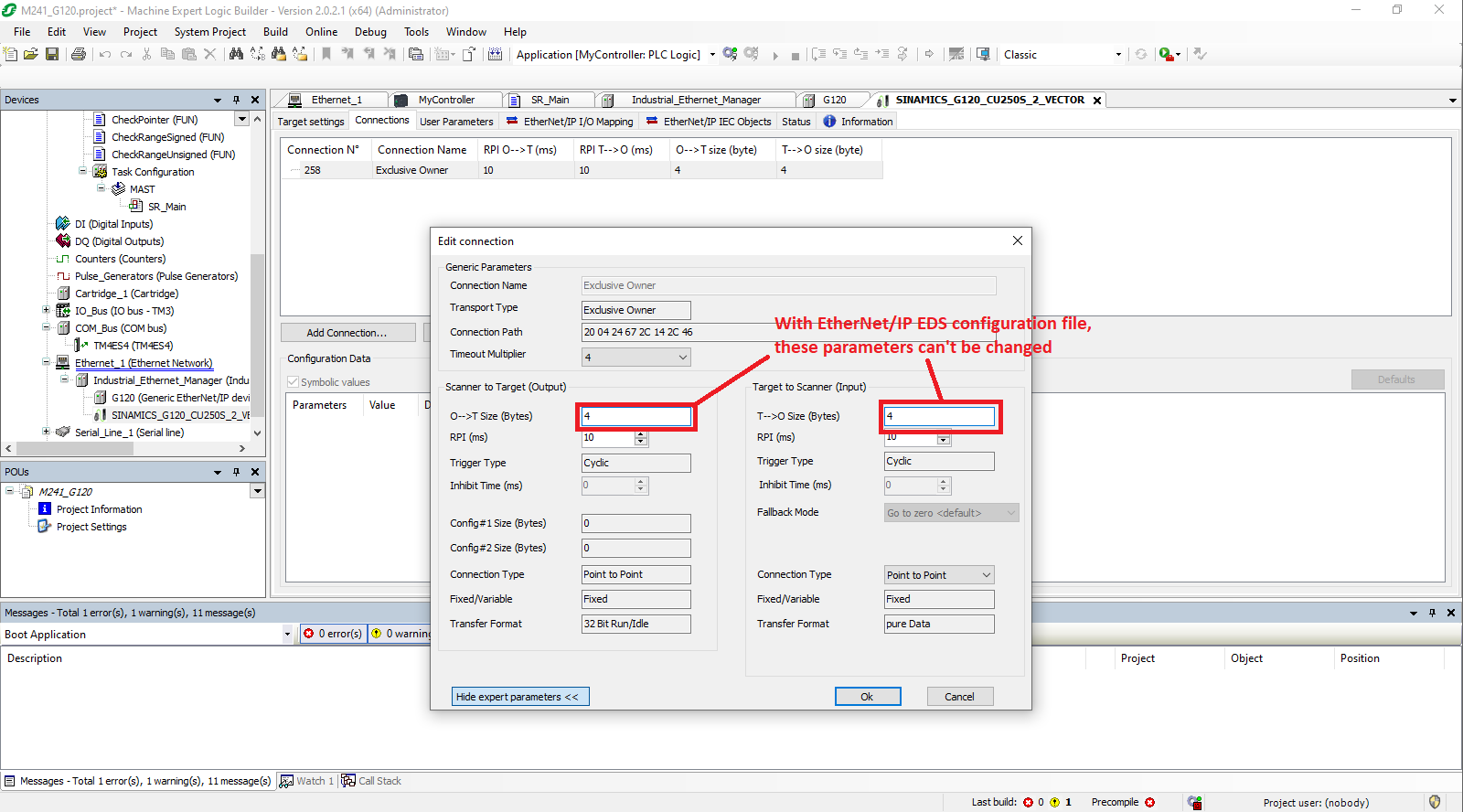The image size is (1463, 812).
Task: Click the Find binoculars icon
Action: [x=236, y=55]
